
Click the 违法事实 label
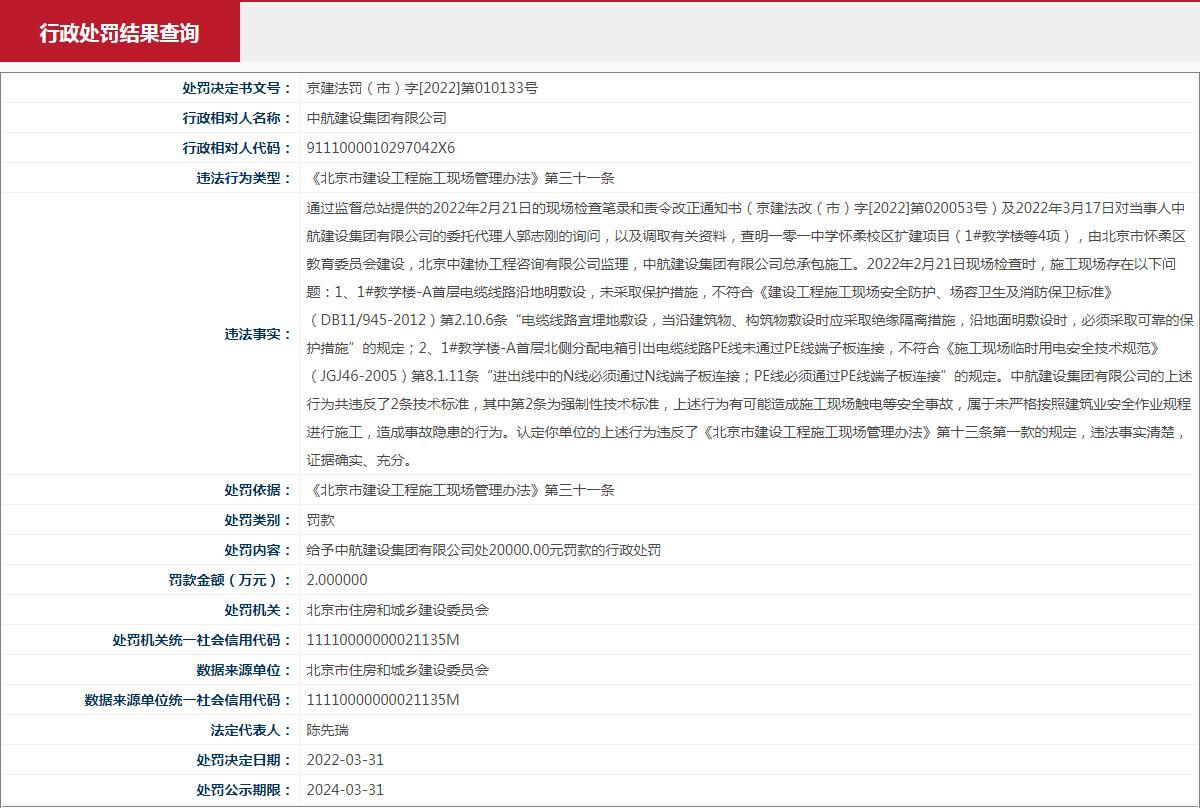pos(258,334)
